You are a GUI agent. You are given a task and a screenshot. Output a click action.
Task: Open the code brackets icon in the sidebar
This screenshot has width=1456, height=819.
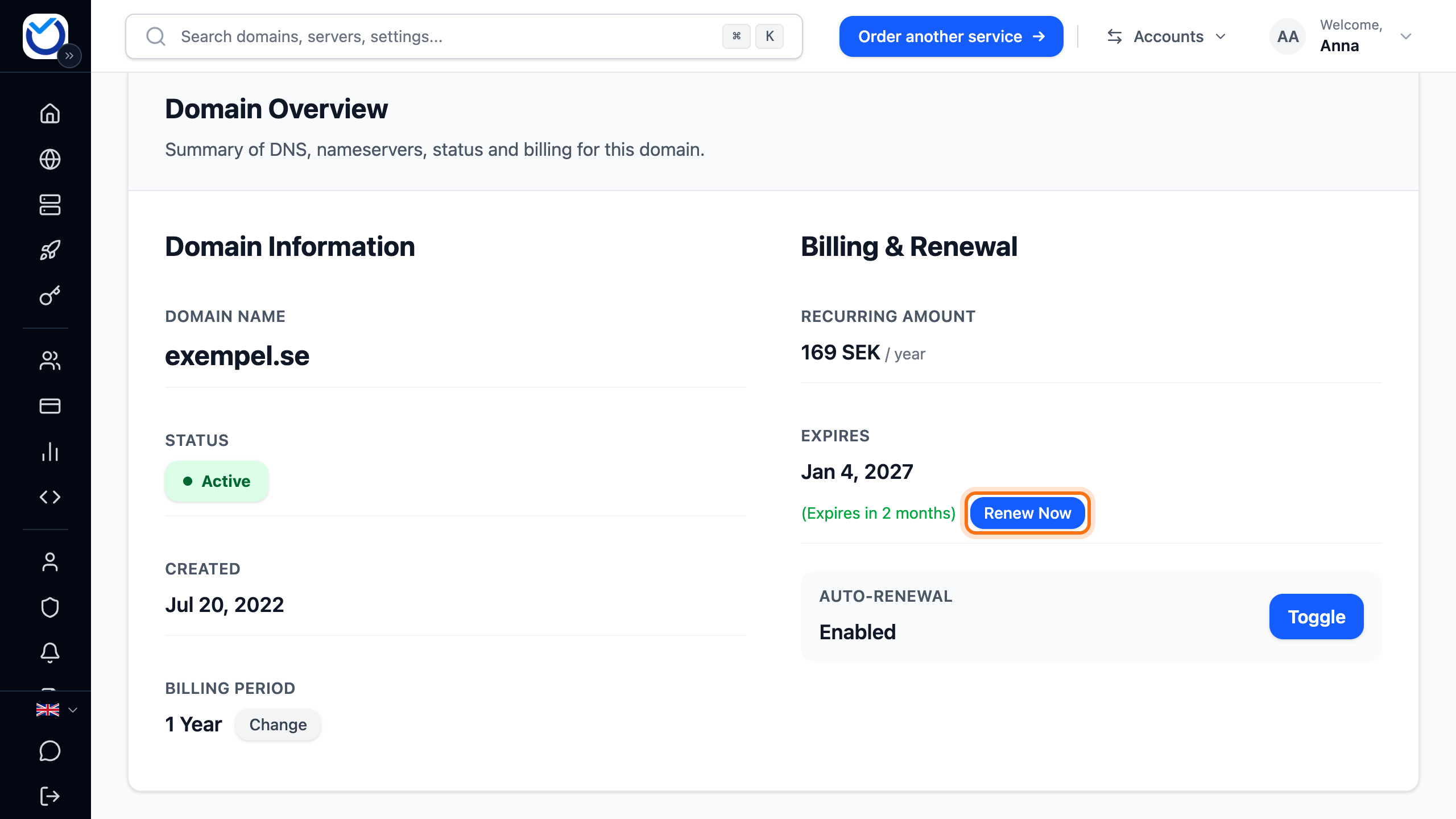pos(50,497)
